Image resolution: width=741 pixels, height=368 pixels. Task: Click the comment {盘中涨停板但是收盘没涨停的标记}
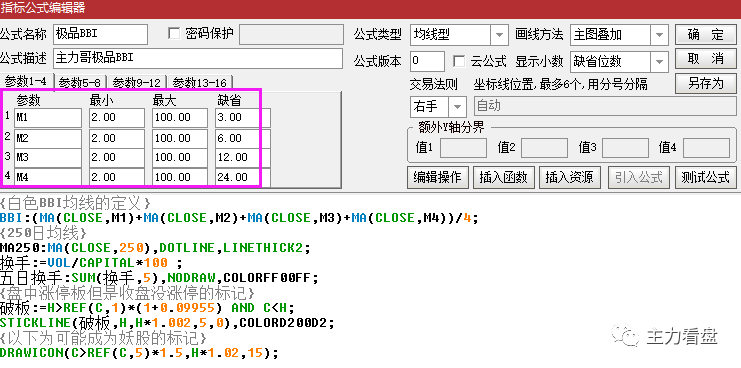coord(128,293)
